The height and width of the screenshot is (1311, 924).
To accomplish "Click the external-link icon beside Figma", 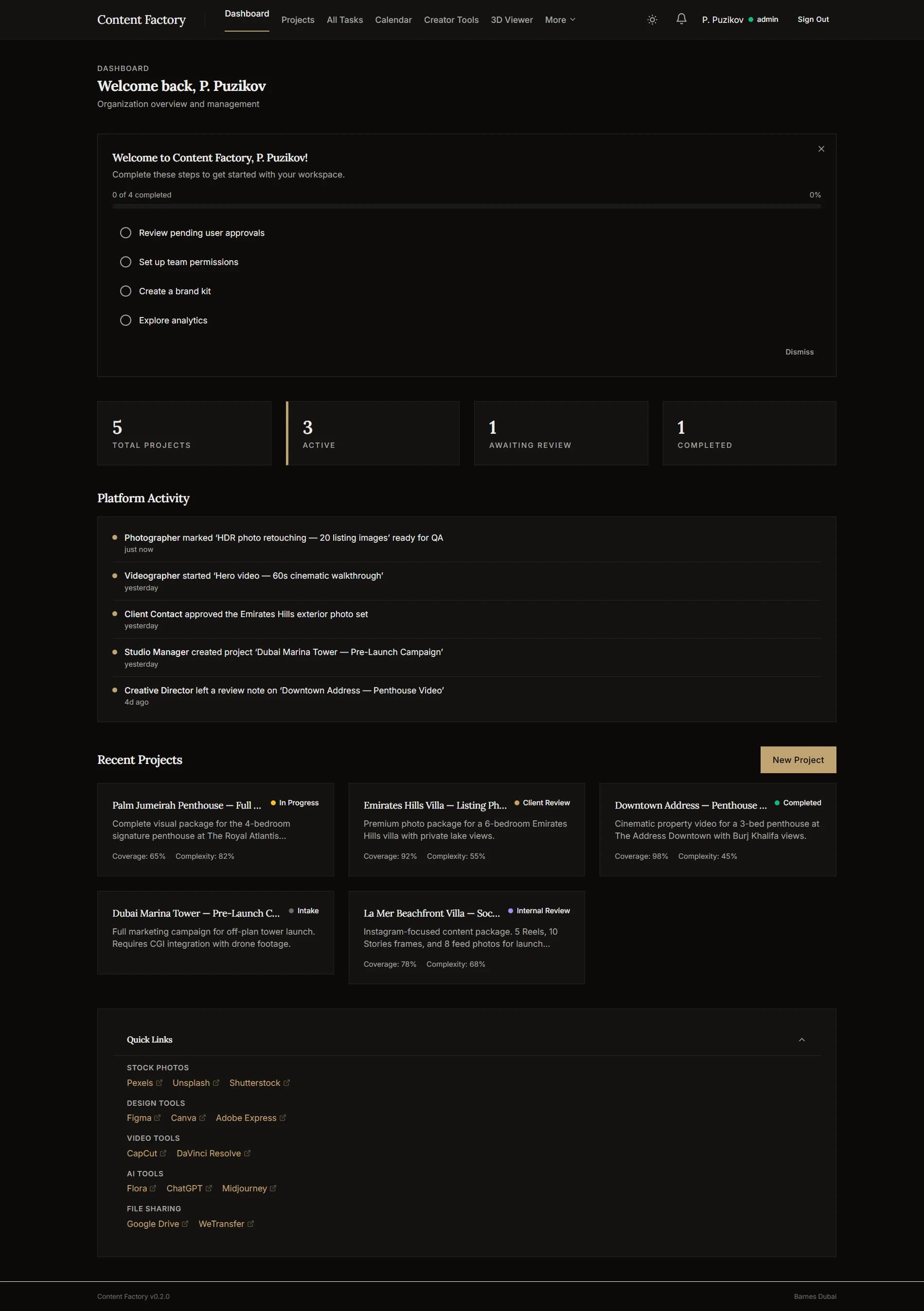I will point(158,1117).
